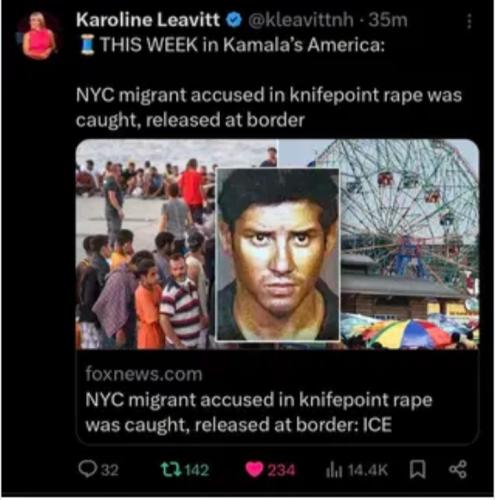Viewport: 495px width, 500px height.
Task: Click the blue verified badge
Action: (234, 20)
